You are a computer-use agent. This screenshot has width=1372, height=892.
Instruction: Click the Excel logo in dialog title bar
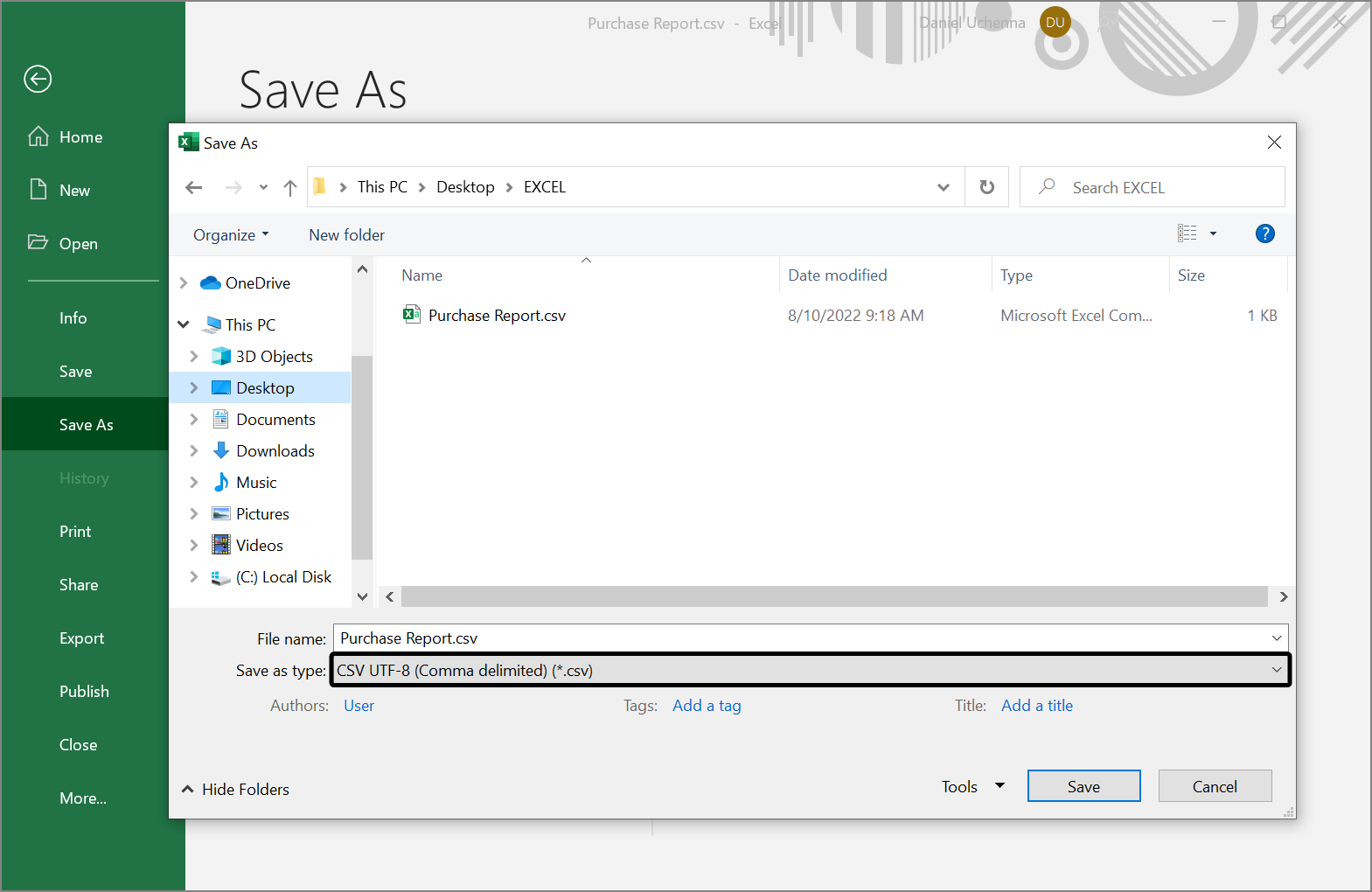tap(188, 143)
